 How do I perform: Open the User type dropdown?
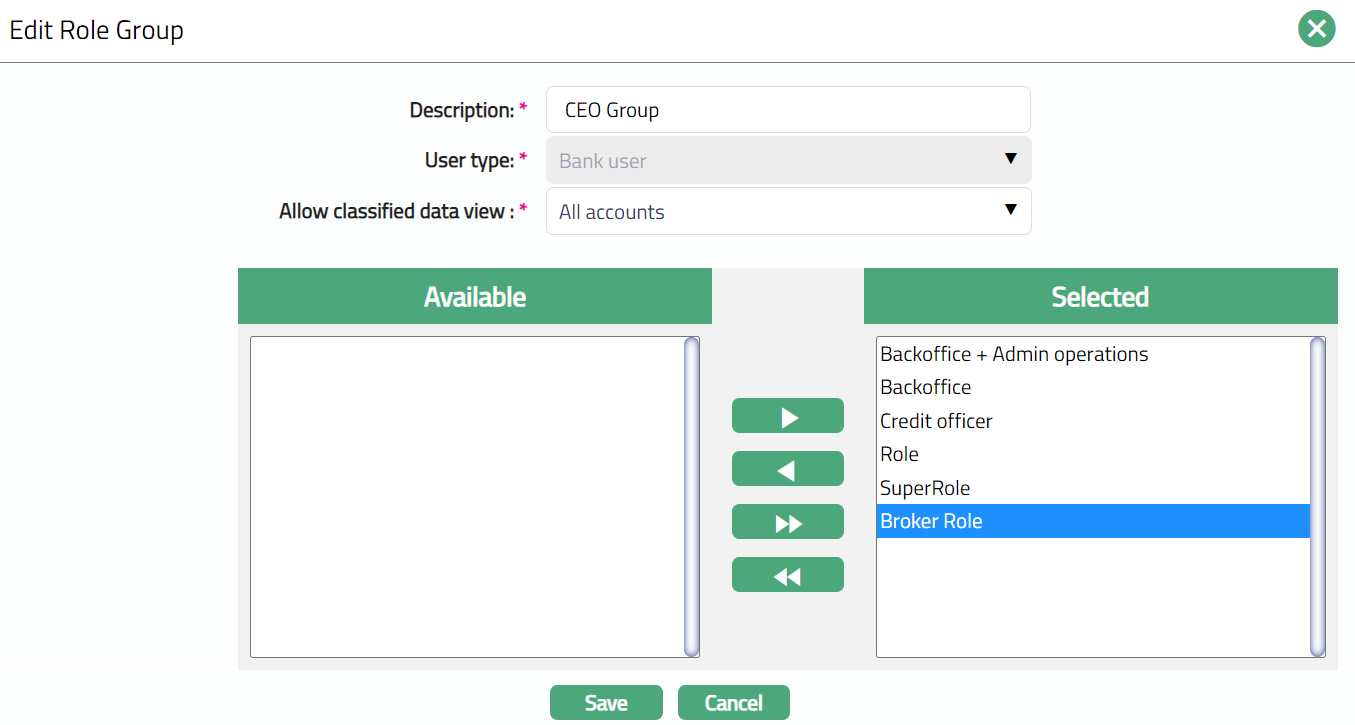pos(788,160)
